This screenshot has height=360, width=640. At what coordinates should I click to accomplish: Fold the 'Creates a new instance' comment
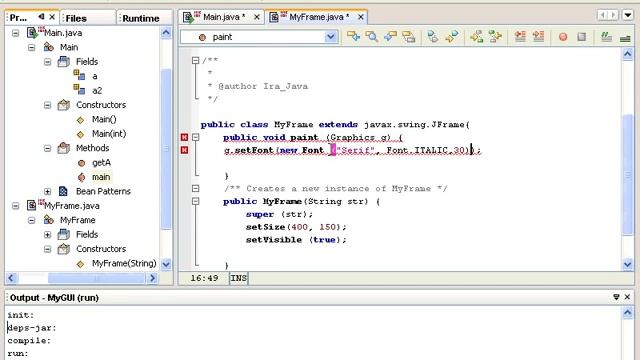[196, 189]
